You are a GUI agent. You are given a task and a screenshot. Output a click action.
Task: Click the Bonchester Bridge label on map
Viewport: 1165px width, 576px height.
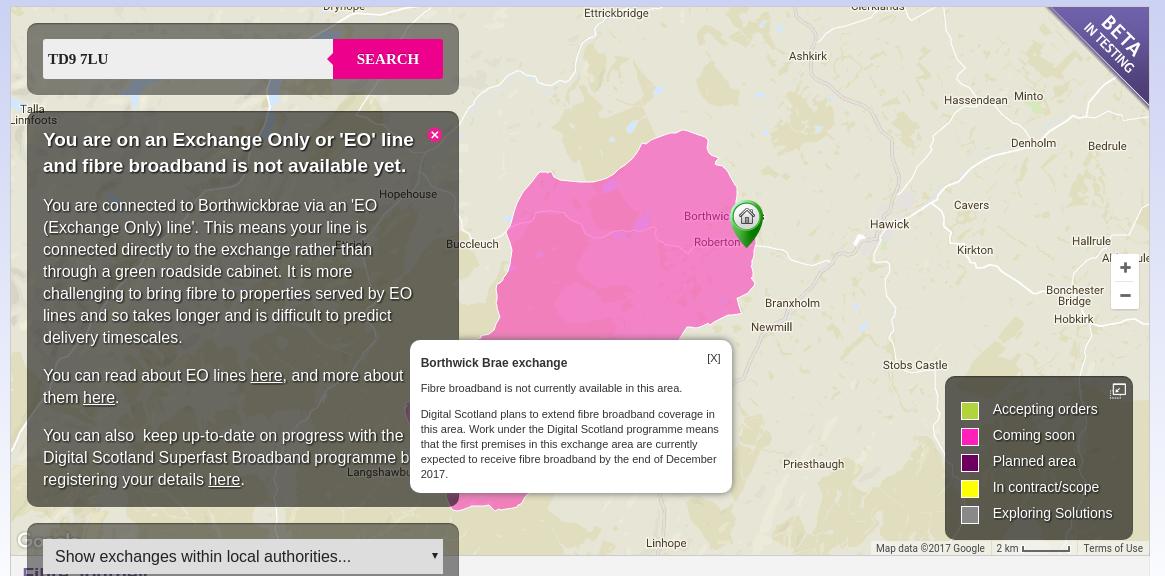pos(1074,295)
